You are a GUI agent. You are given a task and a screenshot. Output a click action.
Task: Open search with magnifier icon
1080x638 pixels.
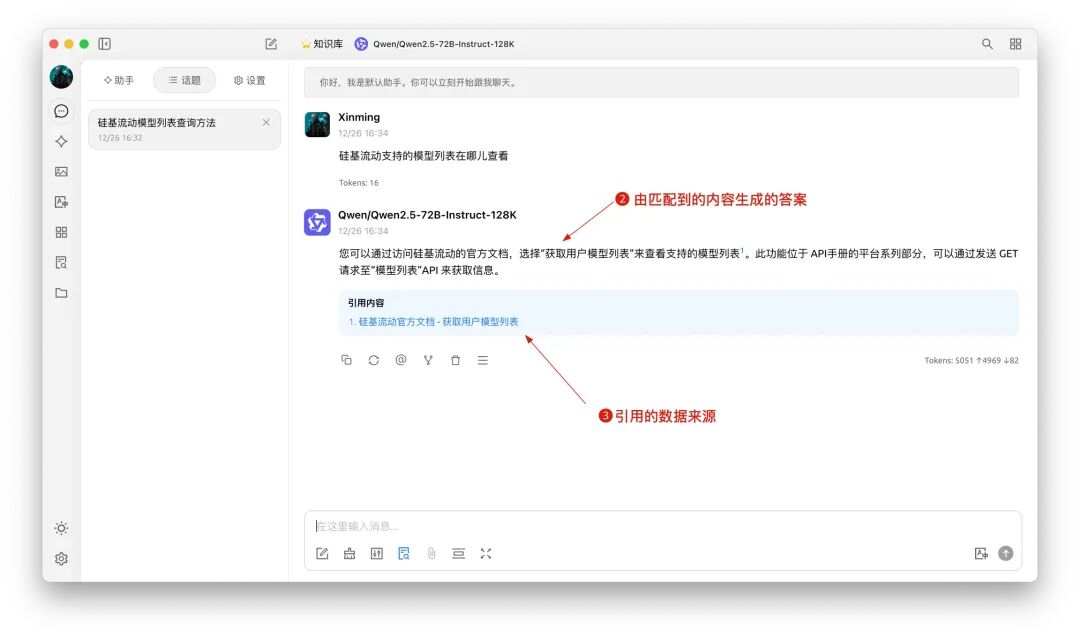pos(987,44)
